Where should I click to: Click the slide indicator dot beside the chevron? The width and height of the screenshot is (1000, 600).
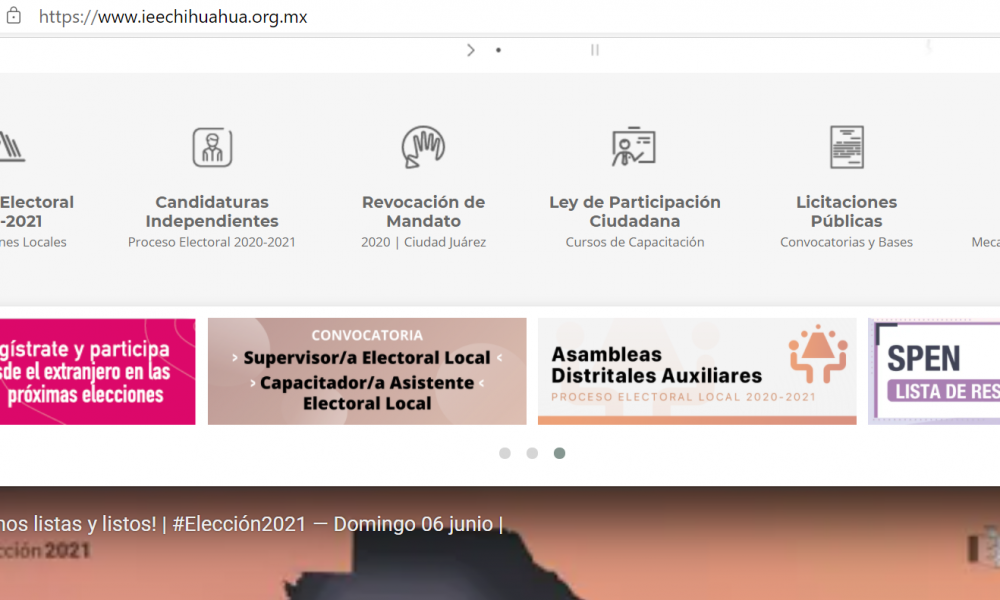499,50
